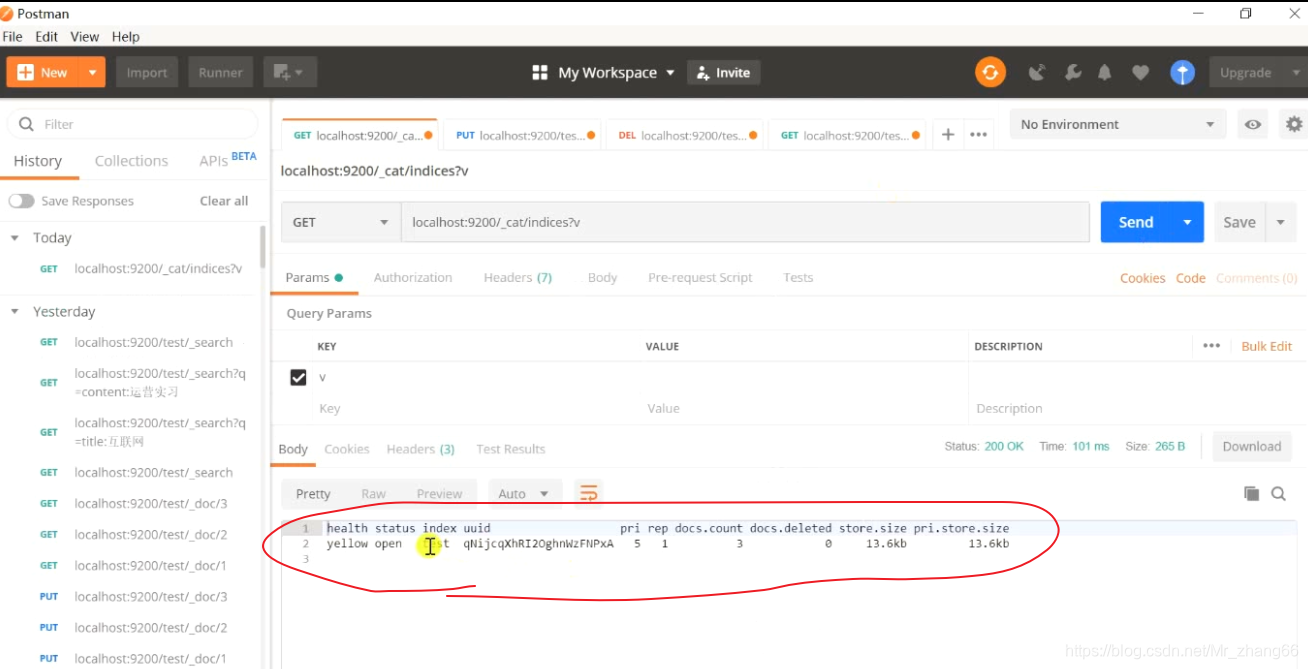This screenshot has width=1308, height=669.
Task: Open the Send button dropdown arrow
Action: (x=1187, y=222)
